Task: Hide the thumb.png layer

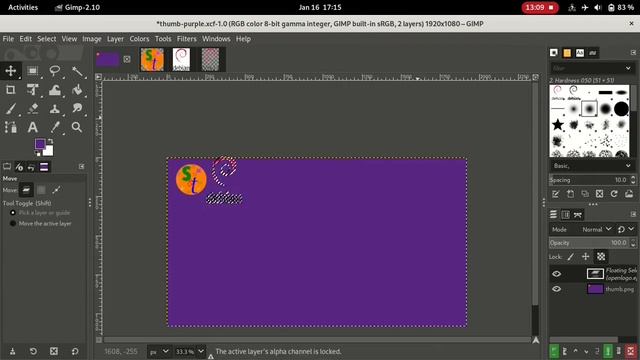Action: tap(556, 289)
